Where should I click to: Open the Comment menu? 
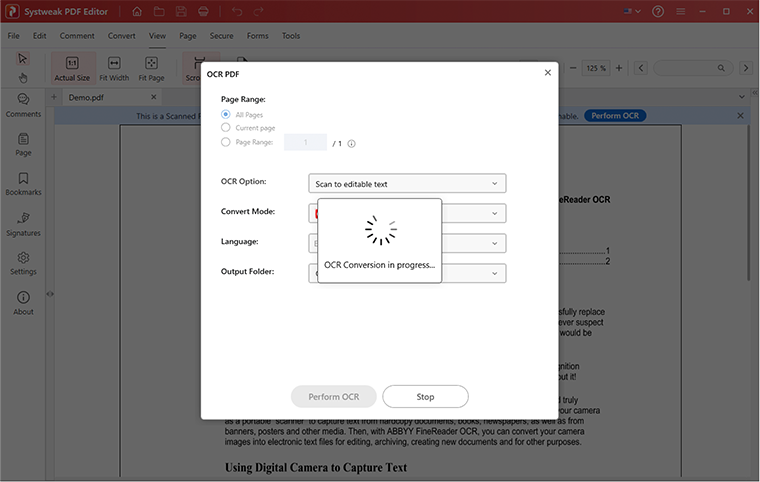(x=77, y=36)
